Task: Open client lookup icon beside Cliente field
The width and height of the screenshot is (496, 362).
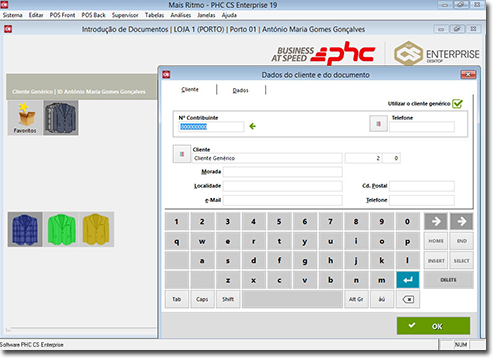Action: tap(182, 154)
